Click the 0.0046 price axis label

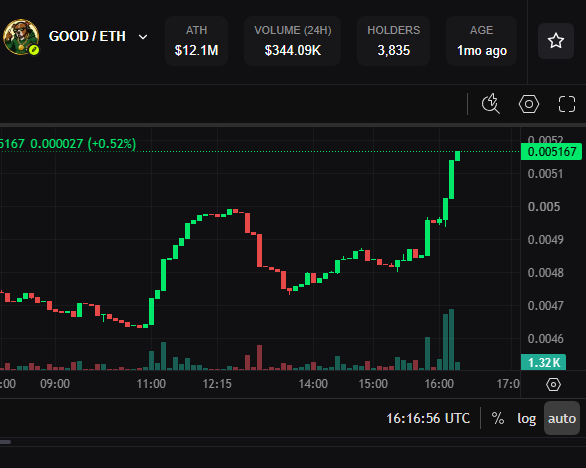click(x=545, y=339)
